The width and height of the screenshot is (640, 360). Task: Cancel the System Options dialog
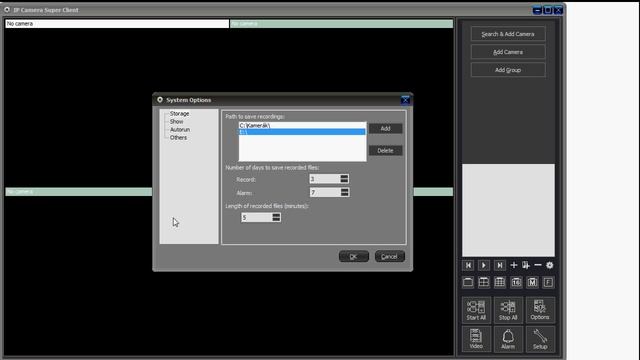coord(389,256)
